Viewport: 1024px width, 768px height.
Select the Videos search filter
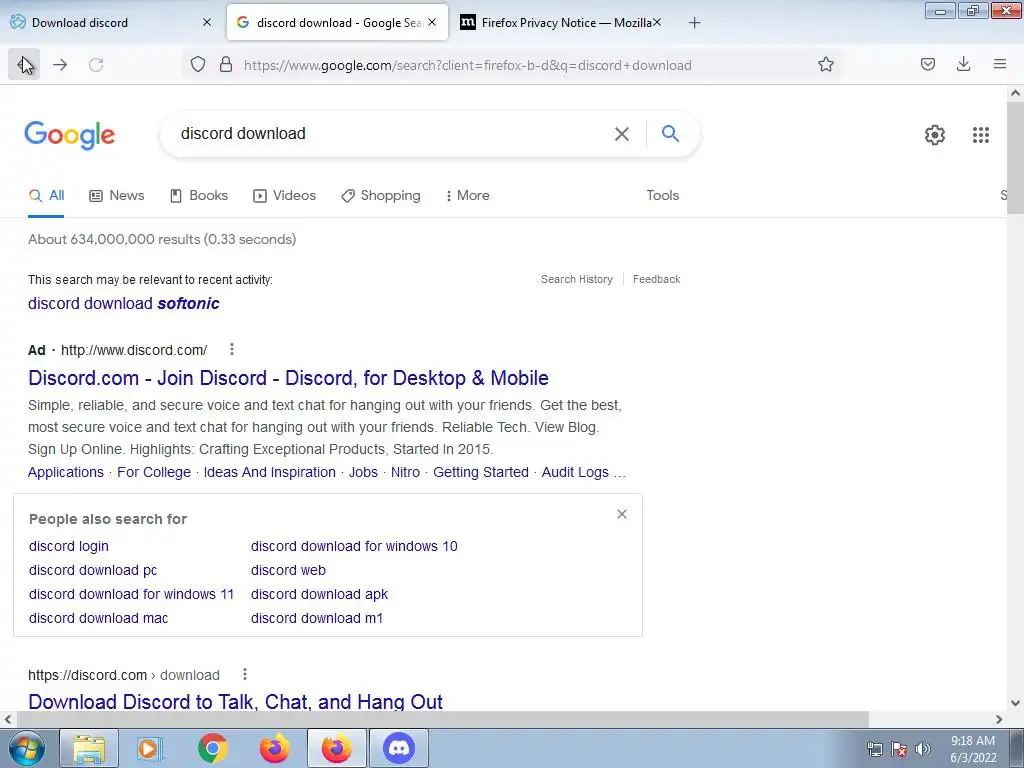point(285,195)
